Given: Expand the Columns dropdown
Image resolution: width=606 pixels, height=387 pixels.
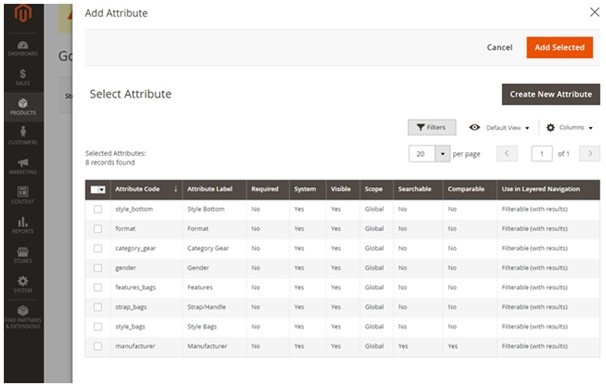Looking at the screenshot, I should pyautogui.click(x=591, y=128).
